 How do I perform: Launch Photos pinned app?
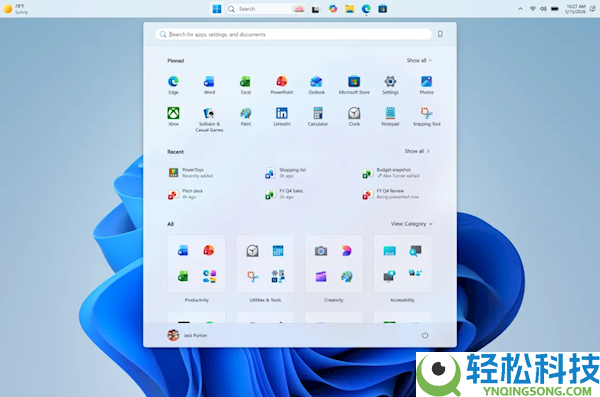click(426, 85)
